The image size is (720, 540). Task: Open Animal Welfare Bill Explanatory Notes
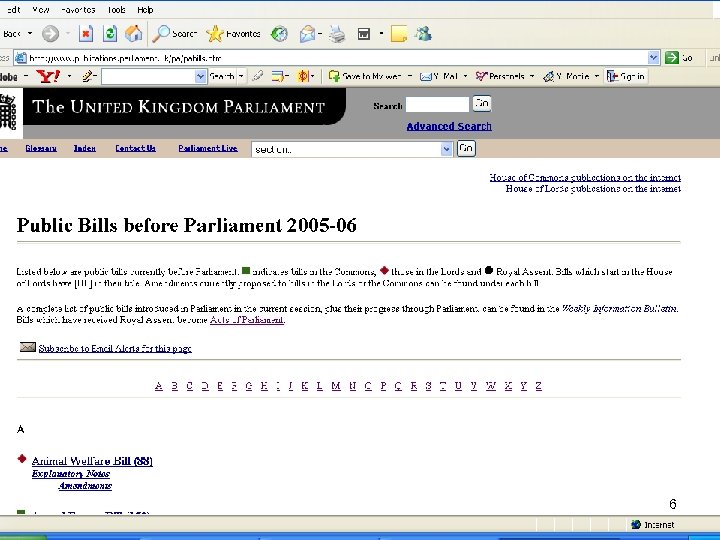[71, 473]
